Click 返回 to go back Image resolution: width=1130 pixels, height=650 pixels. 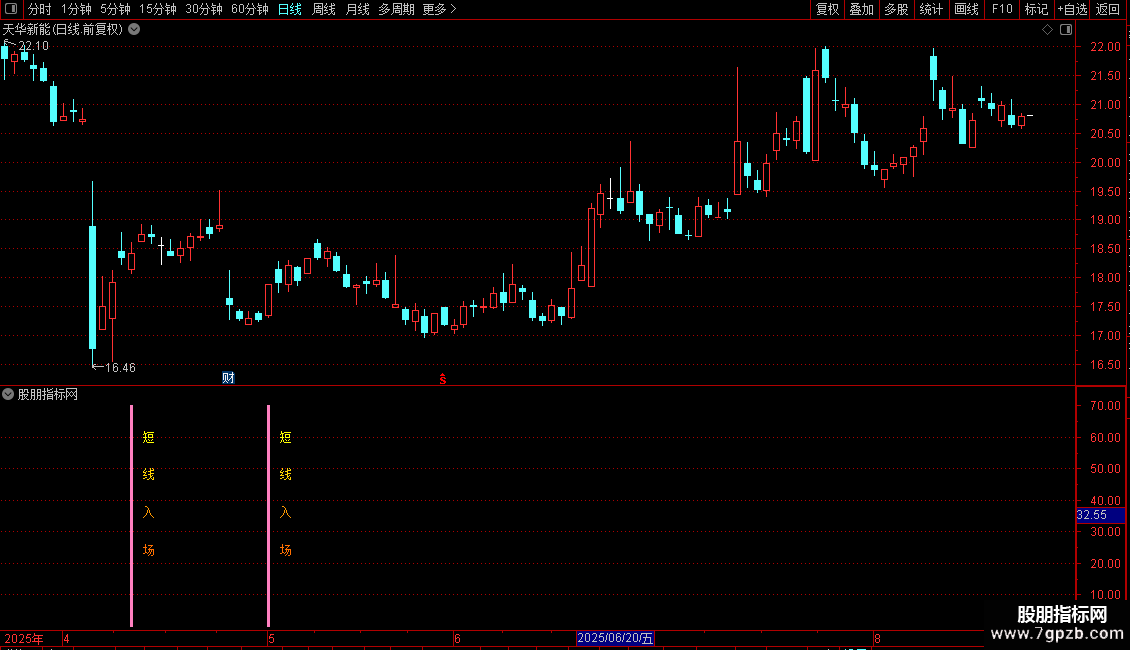click(x=1108, y=9)
